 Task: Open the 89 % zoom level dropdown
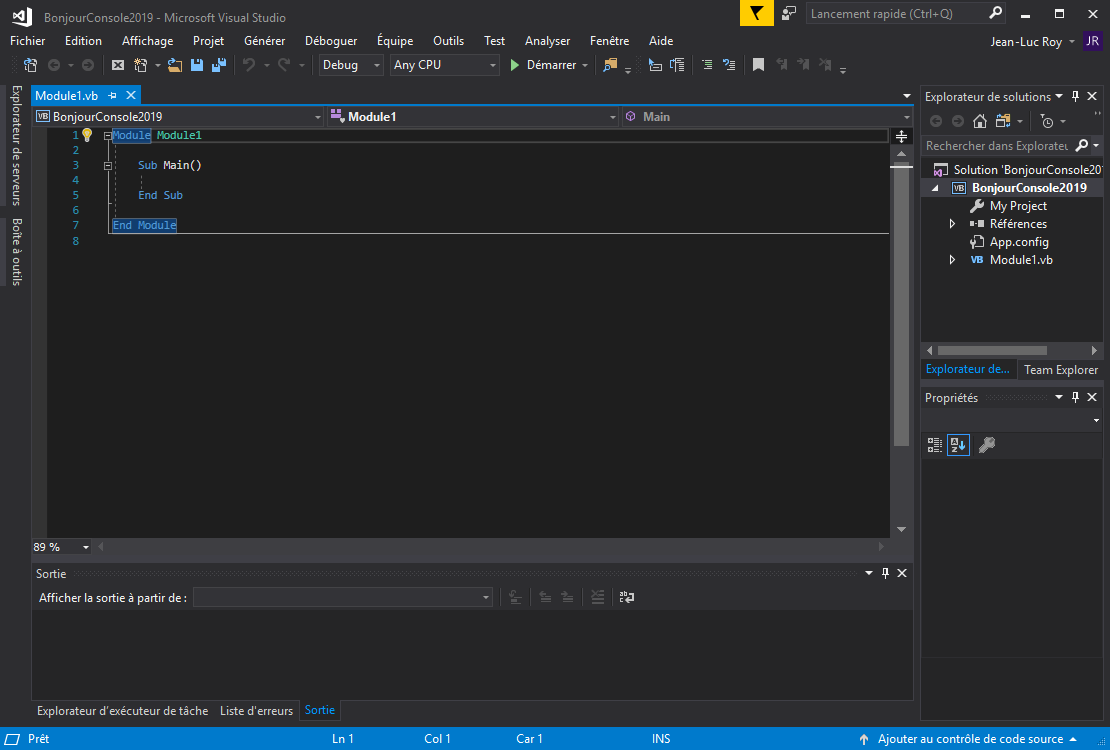click(62, 547)
